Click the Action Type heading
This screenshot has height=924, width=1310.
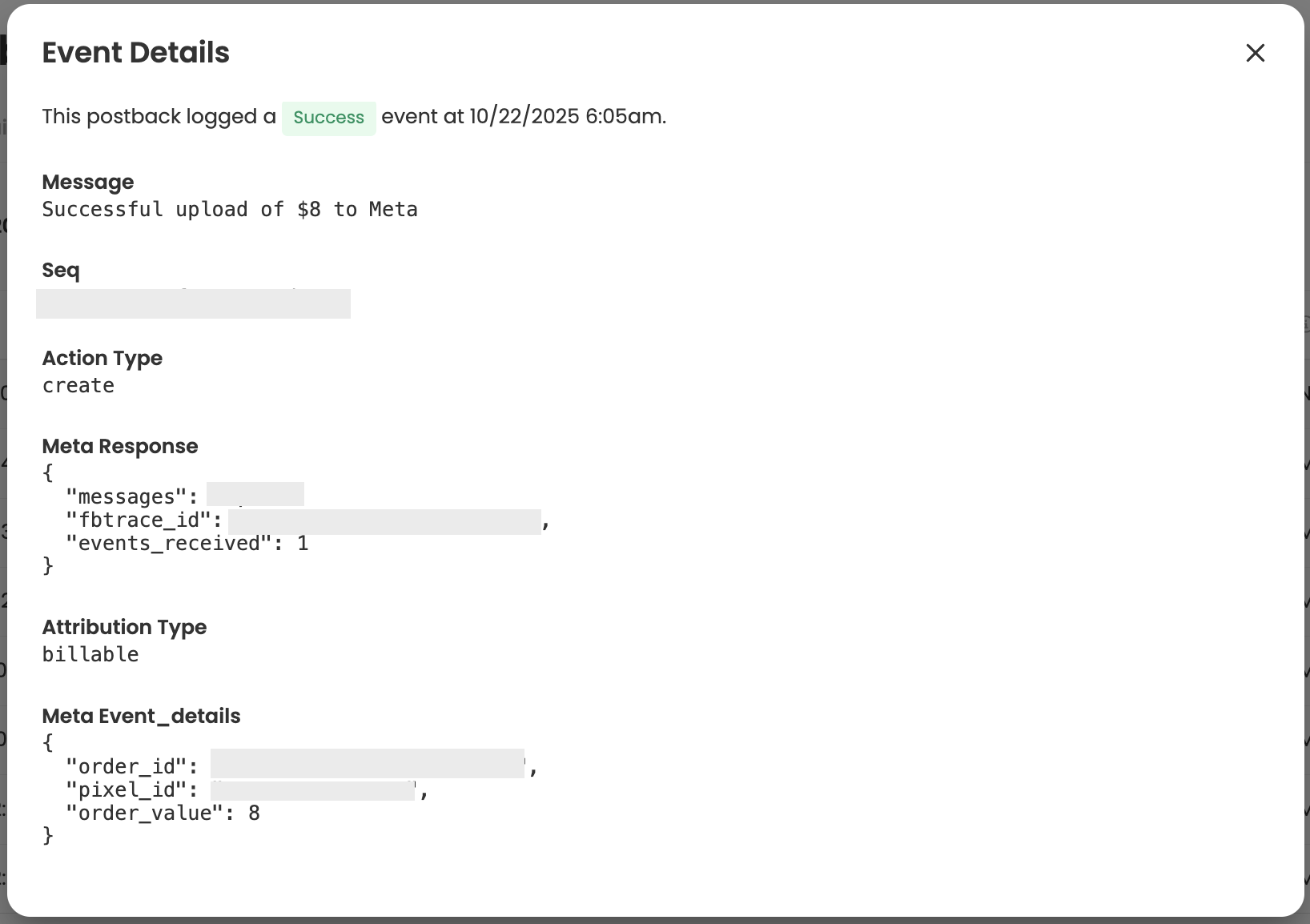click(102, 359)
